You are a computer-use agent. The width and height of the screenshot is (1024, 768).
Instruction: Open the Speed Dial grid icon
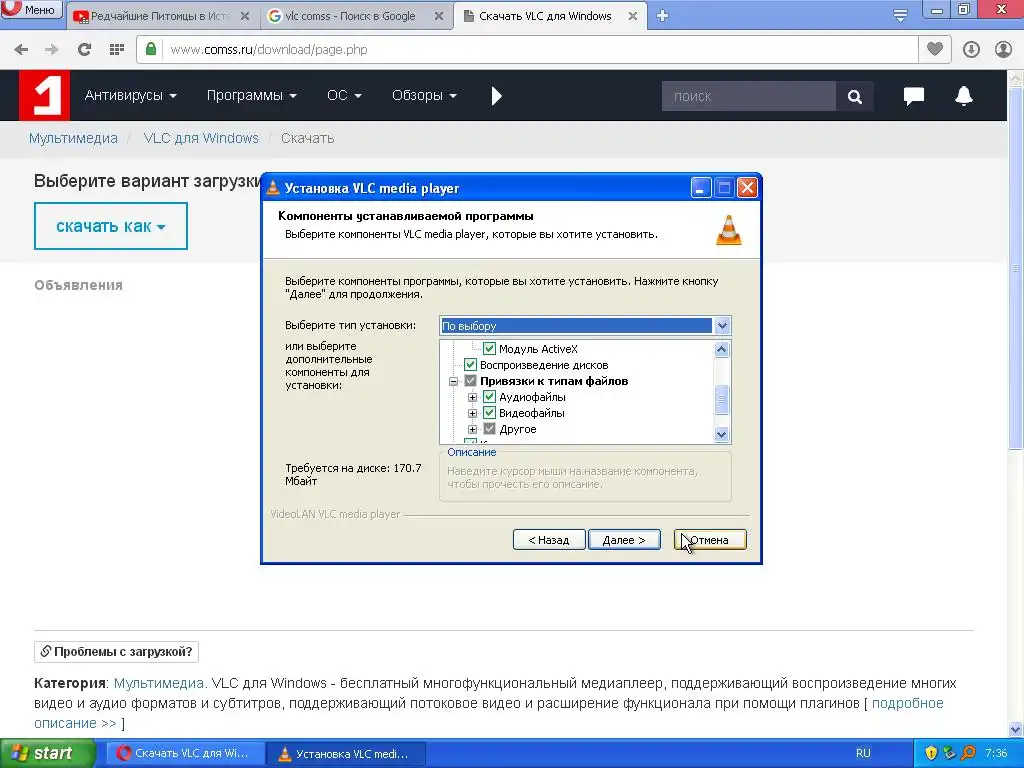[x=117, y=49]
